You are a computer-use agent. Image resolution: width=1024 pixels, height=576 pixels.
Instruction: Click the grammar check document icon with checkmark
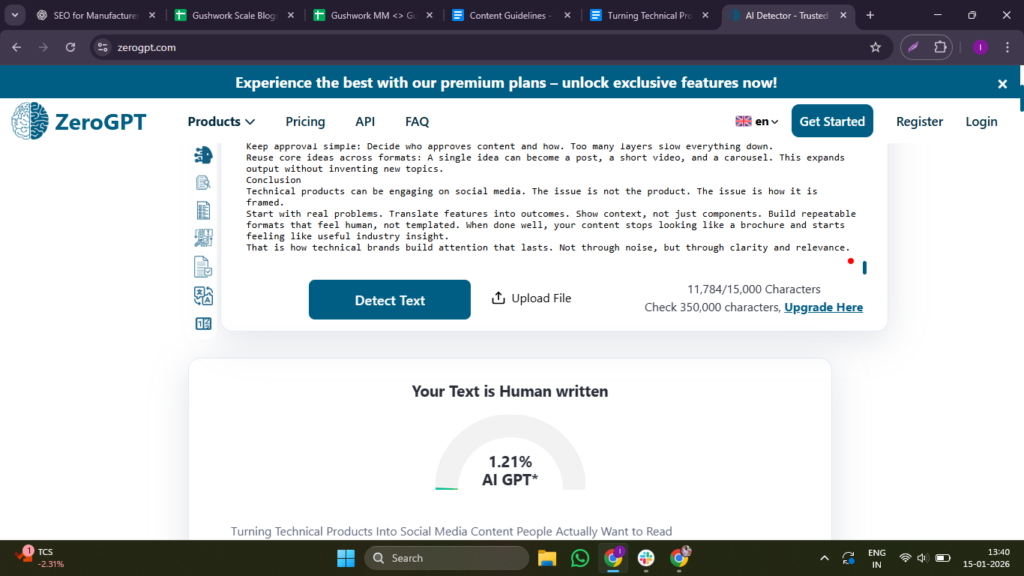pos(203,266)
